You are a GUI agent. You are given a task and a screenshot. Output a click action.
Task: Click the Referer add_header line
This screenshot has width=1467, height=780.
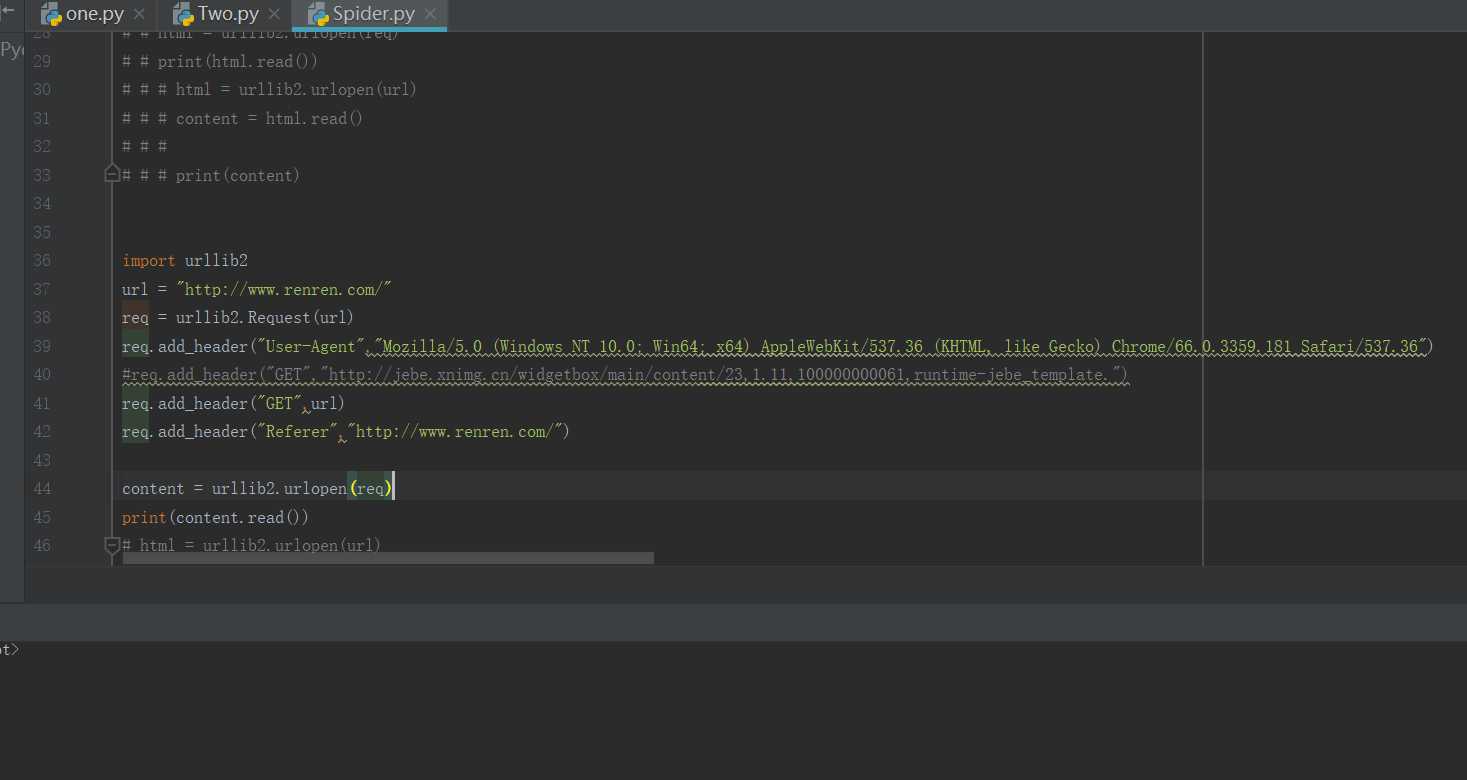pos(345,432)
